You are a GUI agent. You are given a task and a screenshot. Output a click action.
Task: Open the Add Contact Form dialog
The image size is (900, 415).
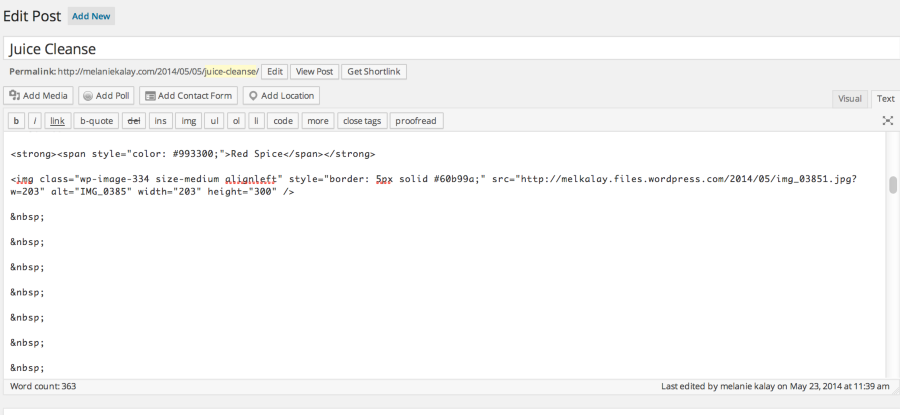click(188, 96)
